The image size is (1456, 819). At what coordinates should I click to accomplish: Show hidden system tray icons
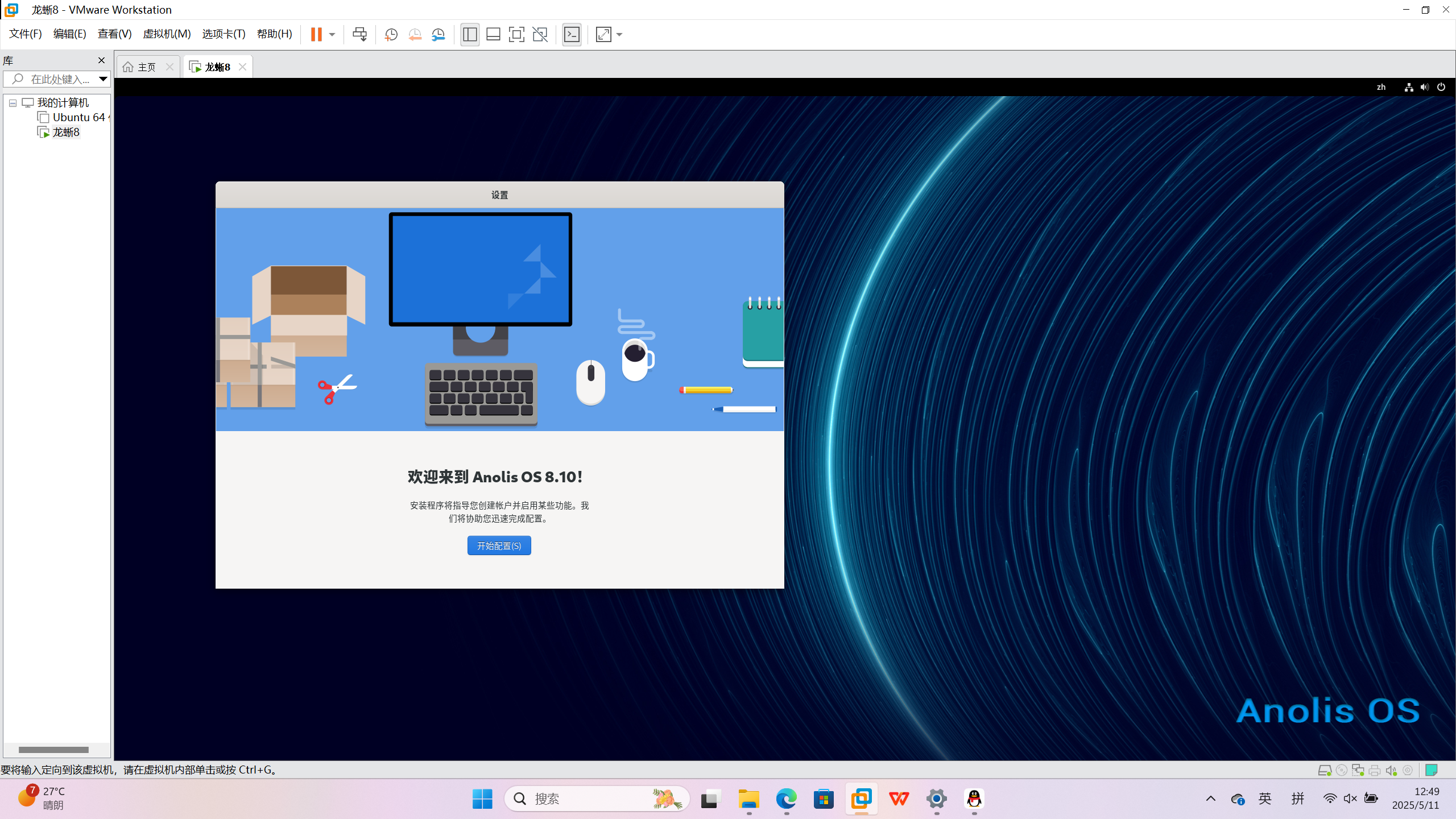1211,799
